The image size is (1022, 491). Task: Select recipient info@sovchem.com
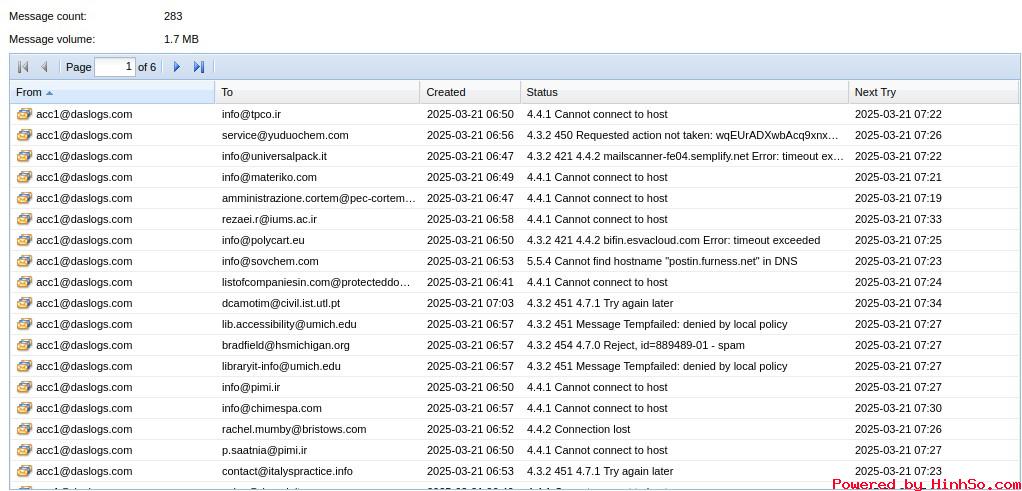[x=270, y=261]
